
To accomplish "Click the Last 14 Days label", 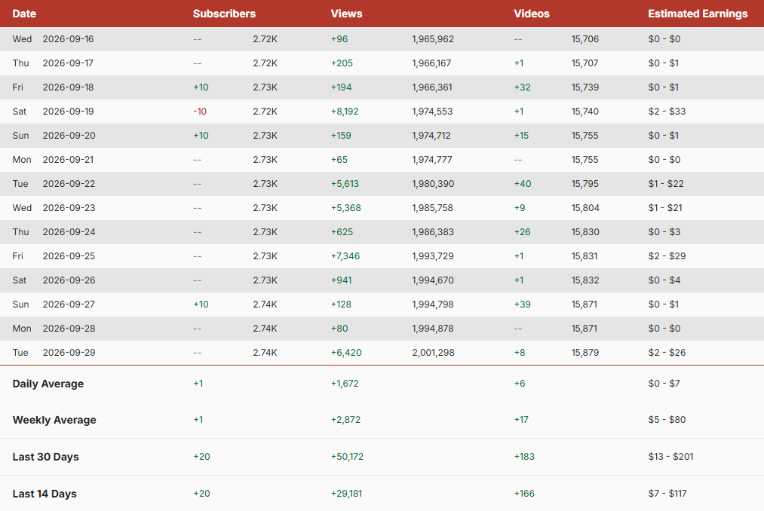I will click(x=45, y=494).
